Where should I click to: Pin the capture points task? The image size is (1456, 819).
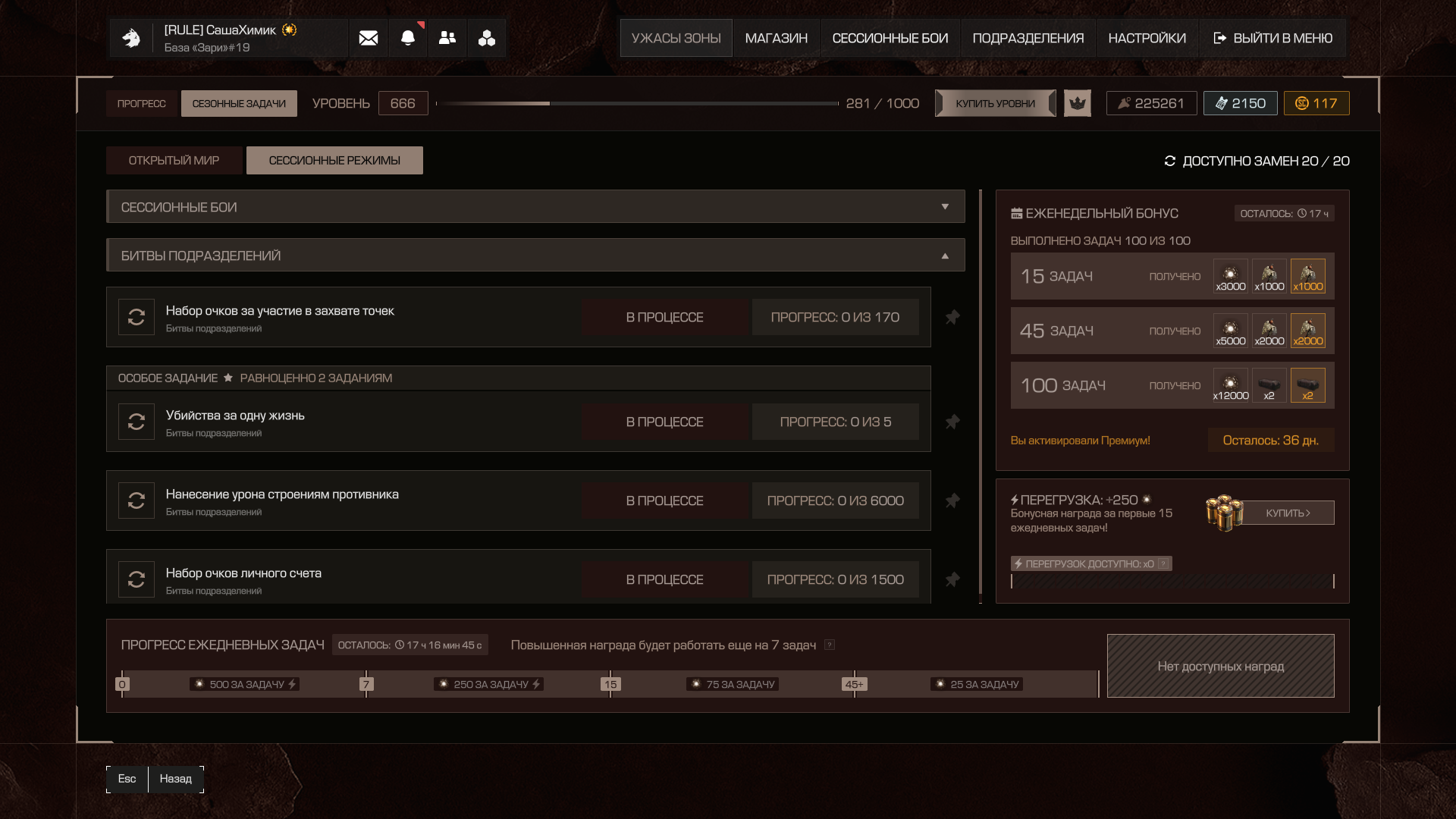coord(952,317)
